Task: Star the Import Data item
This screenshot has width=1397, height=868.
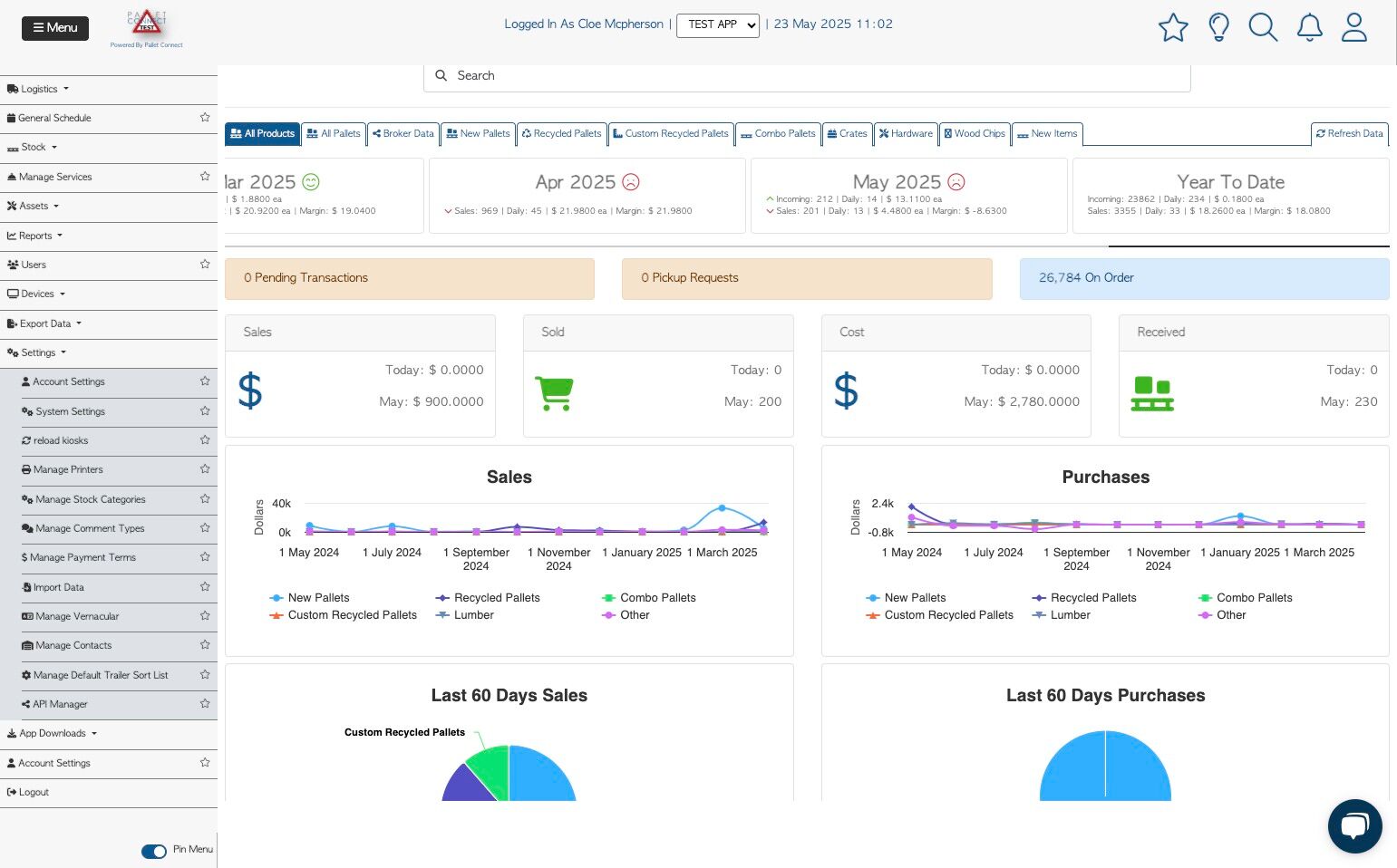Action: [205, 587]
